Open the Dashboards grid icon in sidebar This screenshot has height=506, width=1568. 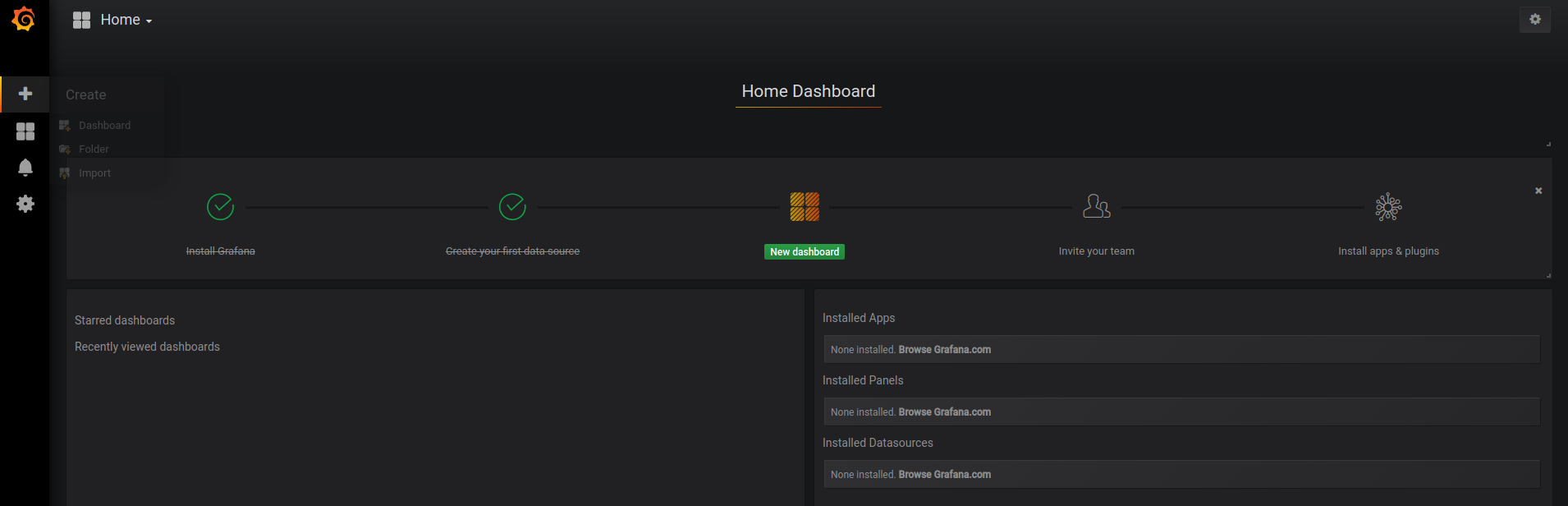click(25, 131)
